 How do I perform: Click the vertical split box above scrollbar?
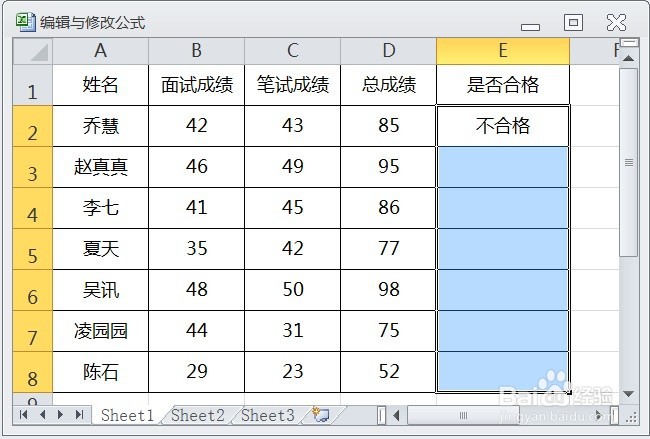tap(629, 43)
